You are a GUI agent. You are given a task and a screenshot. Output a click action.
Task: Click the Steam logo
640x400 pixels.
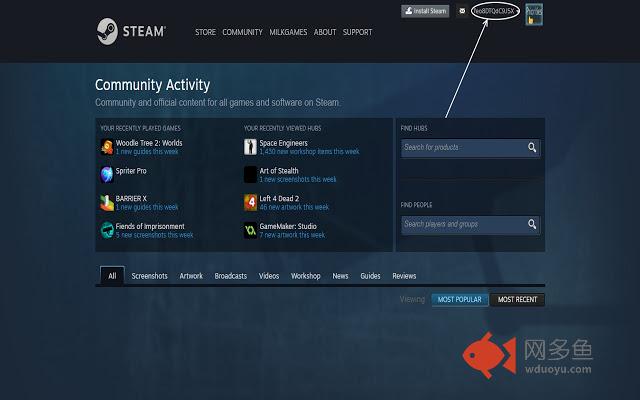(x=131, y=31)
